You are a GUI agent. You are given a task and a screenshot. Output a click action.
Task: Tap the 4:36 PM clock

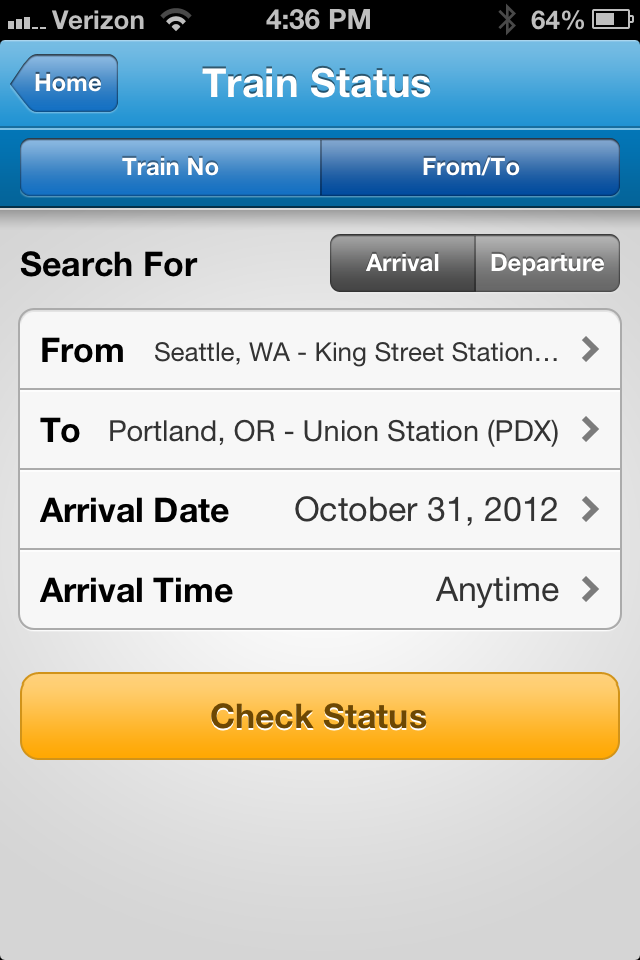click(x=319, y=19)
